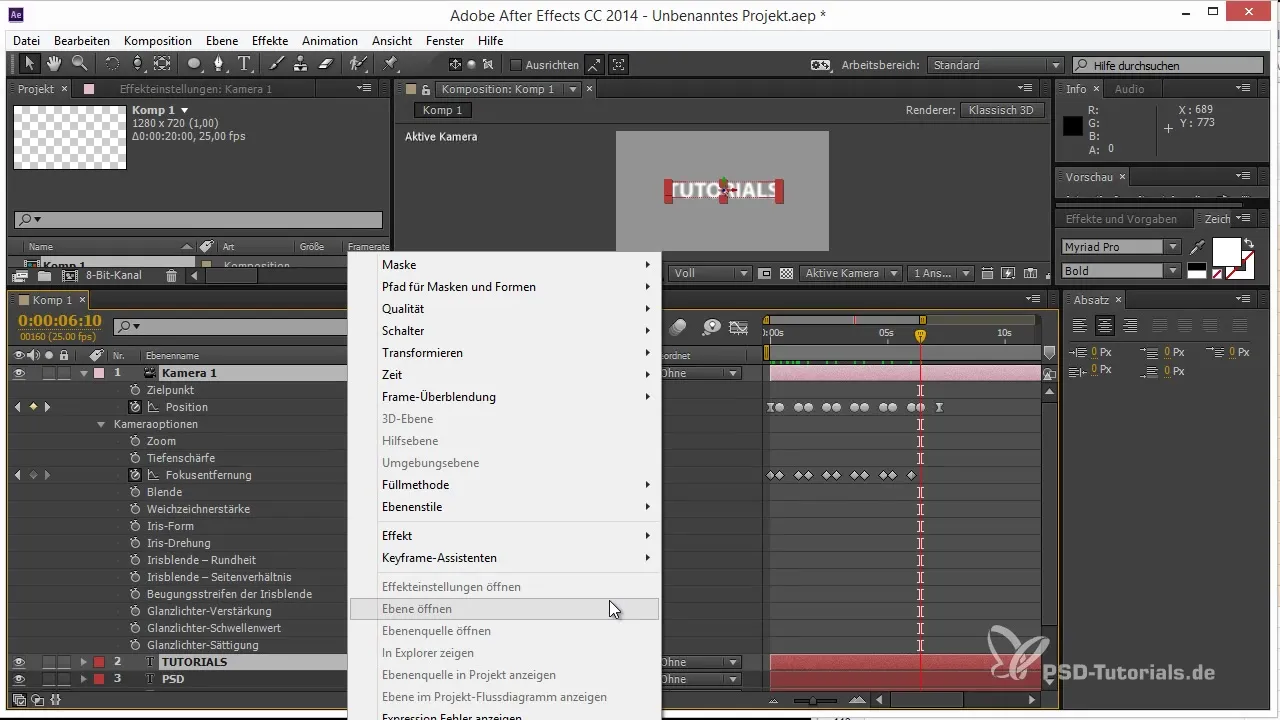1280x720 pixels.
Task: Select the Clone Stamp tool
Action: (301, 64)
